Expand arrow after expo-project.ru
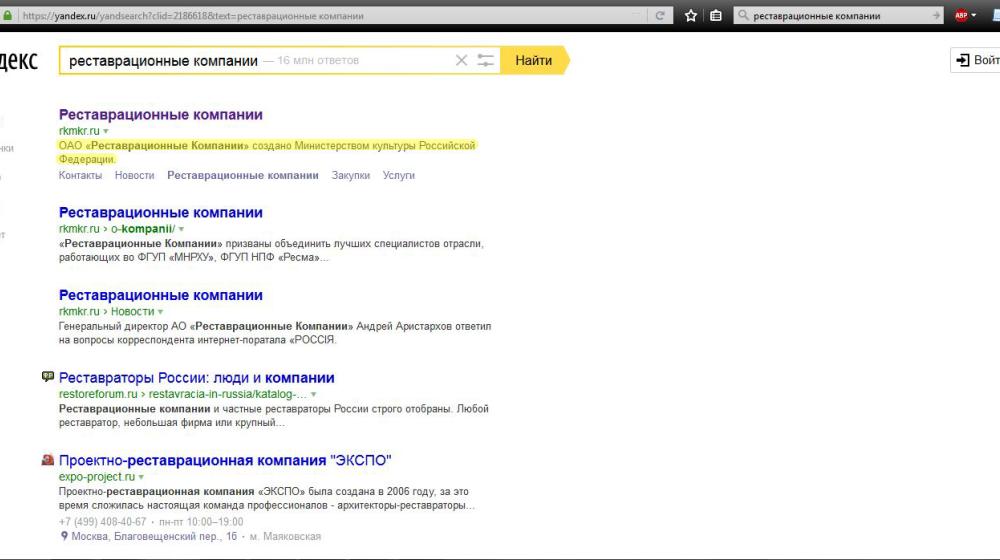 [x=142, y=477]
